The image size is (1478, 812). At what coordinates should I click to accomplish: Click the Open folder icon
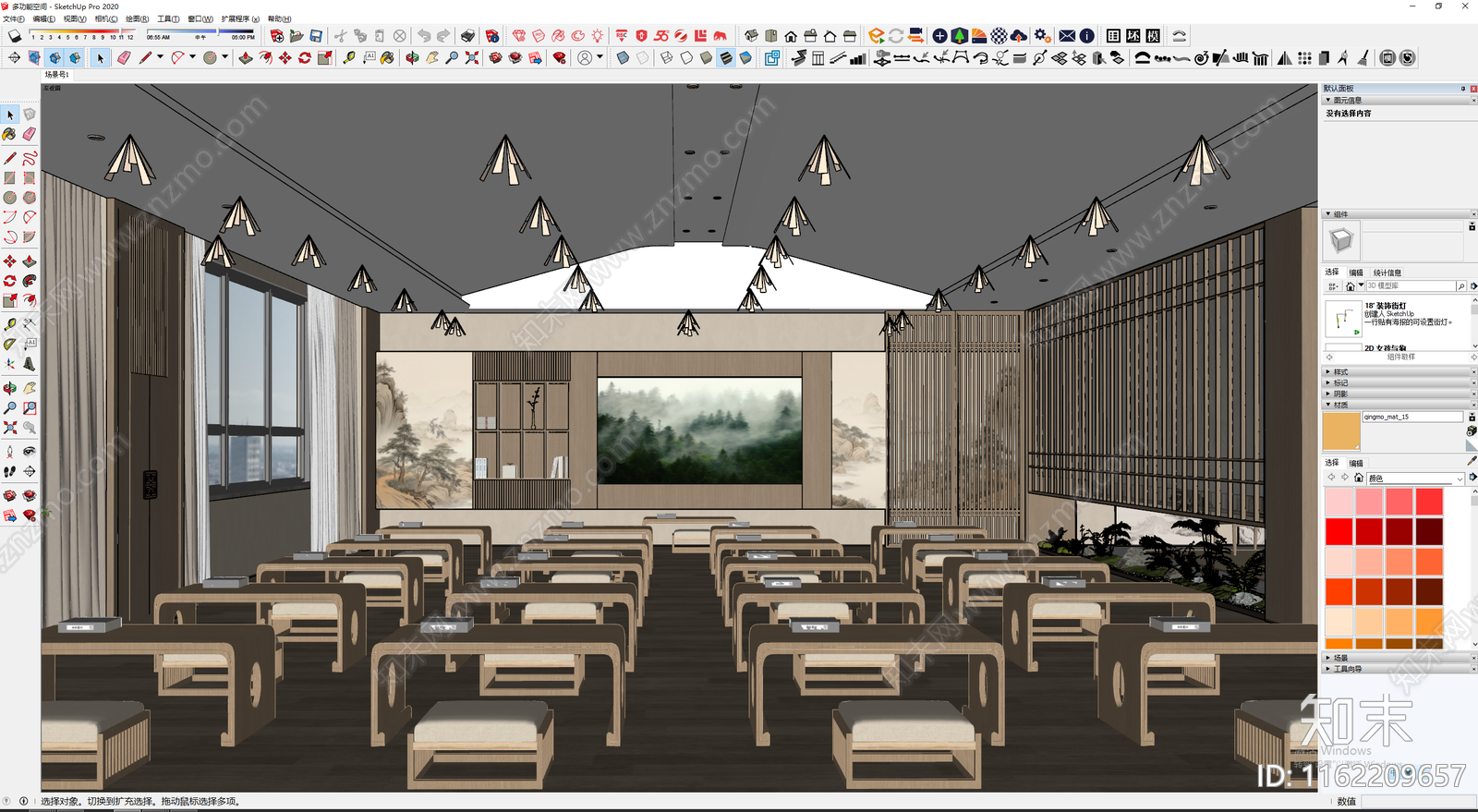pyautogui.click(x=297, y=36)
